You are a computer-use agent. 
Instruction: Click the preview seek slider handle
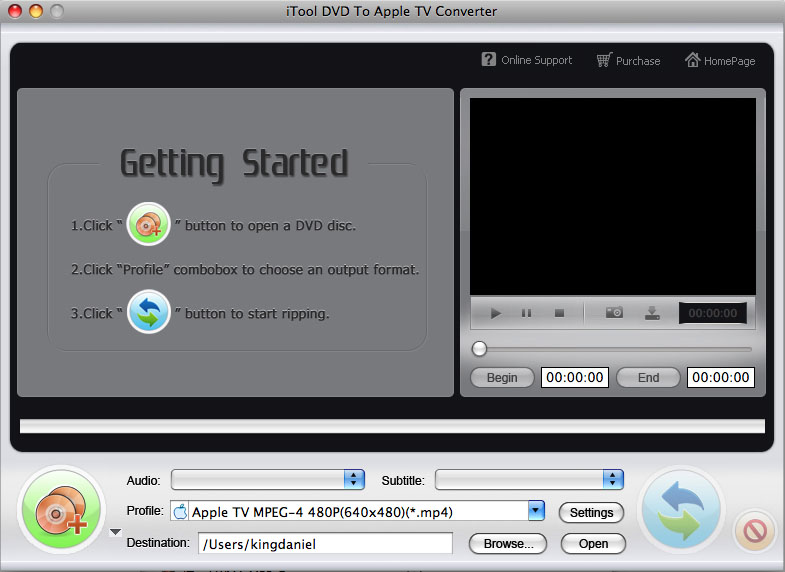pos(479,349)
